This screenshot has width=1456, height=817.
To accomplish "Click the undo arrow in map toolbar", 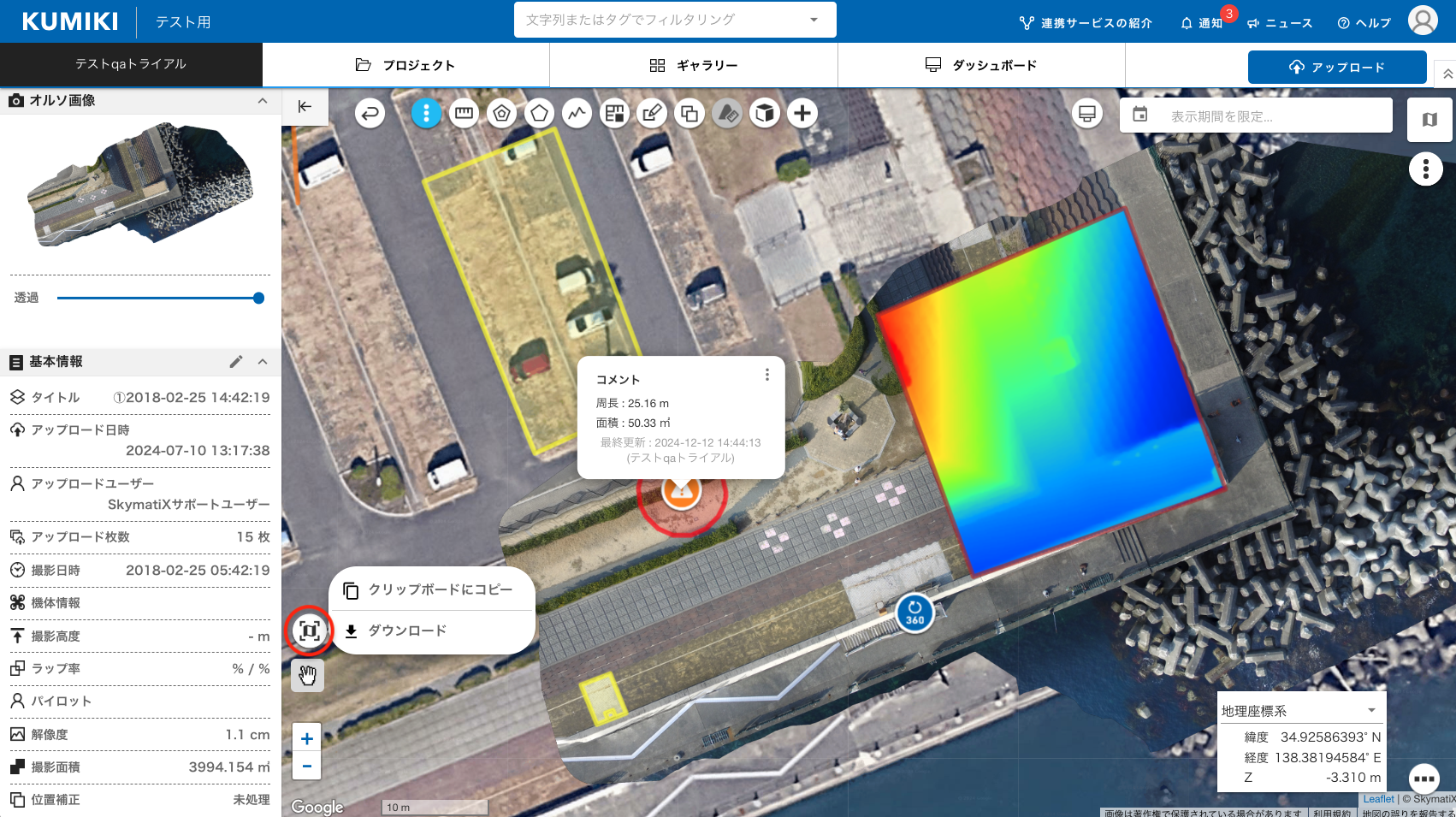I will [x=370, y=113].
